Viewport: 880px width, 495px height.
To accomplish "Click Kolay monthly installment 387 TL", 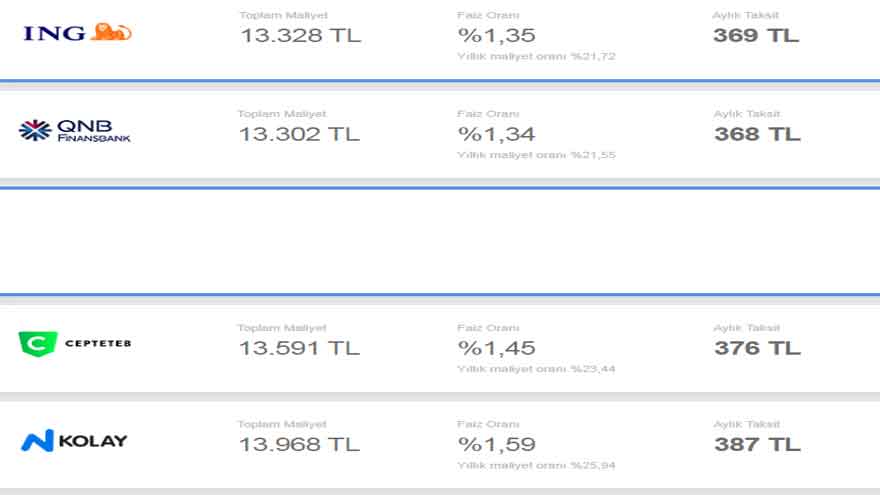I will point(757,444).
